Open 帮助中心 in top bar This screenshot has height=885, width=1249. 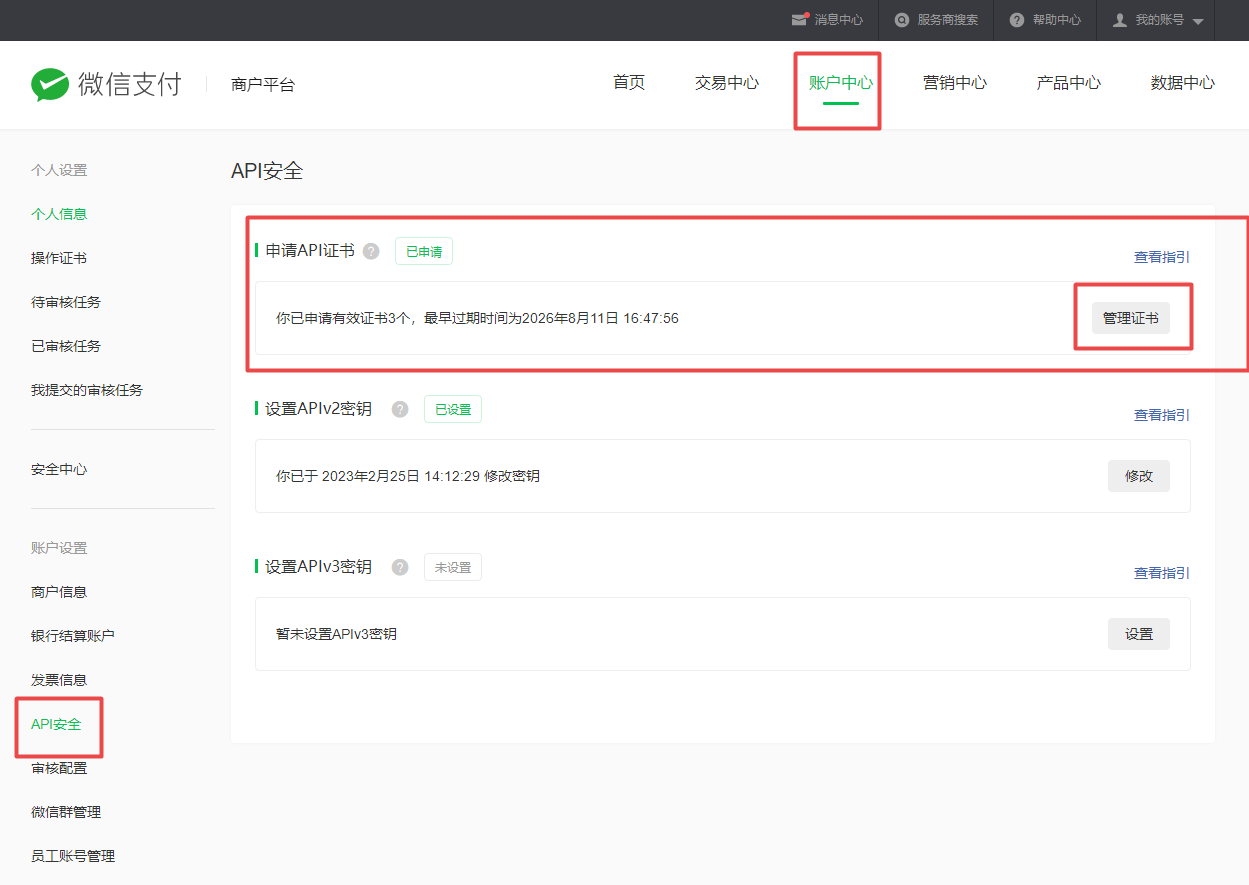[1057, 20]
